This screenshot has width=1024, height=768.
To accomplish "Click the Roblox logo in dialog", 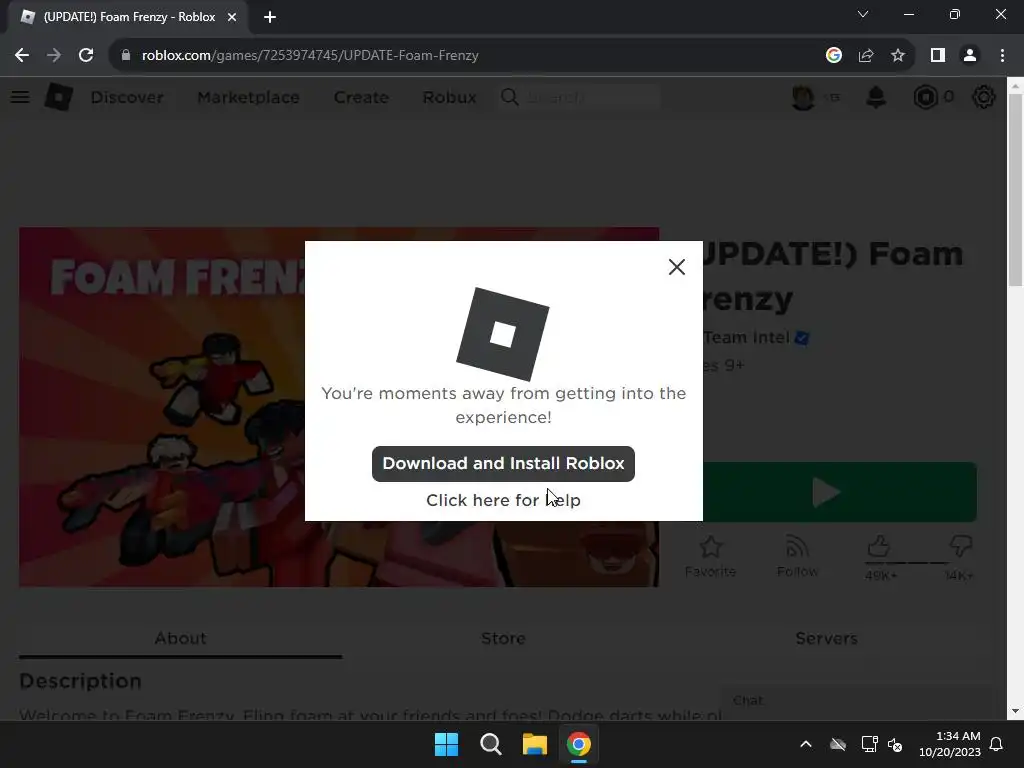I will click(503, 334).
